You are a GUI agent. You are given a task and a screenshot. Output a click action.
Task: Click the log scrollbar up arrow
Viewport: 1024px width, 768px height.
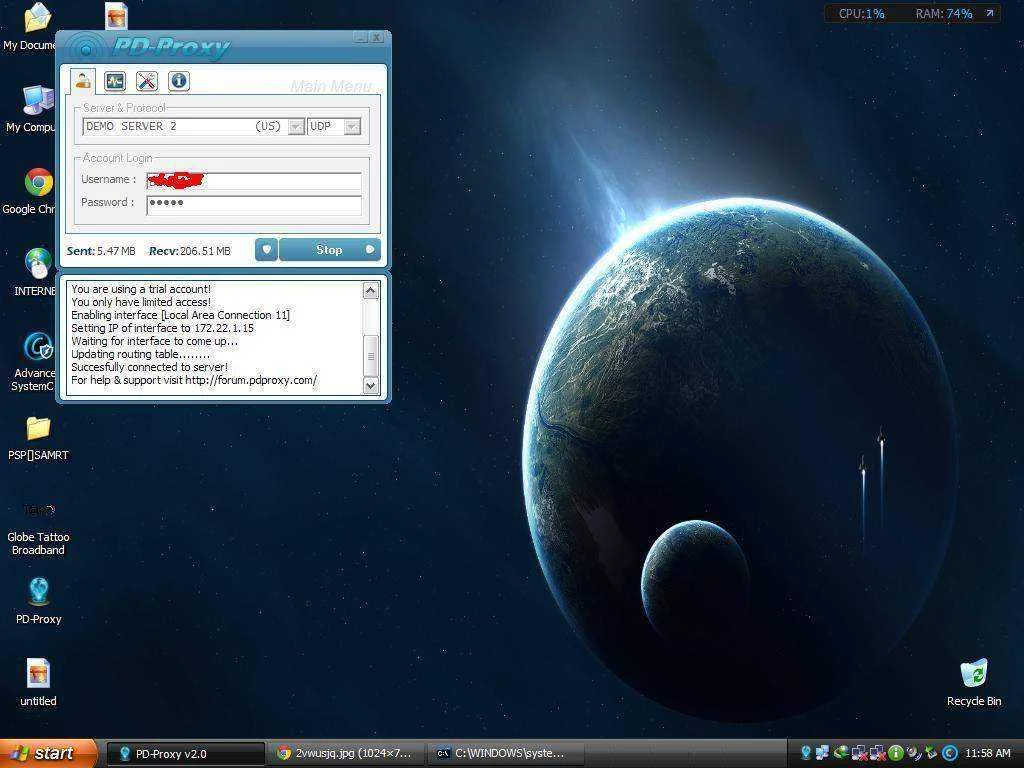pos(370,290)
